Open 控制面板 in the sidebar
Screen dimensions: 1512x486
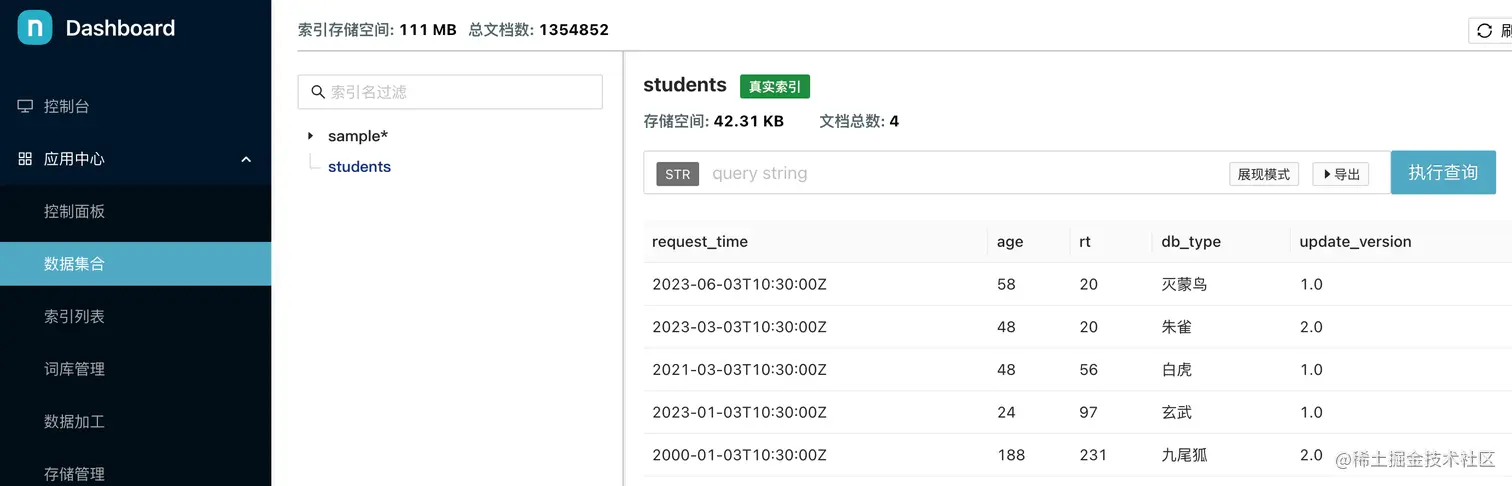pos(75,211)
